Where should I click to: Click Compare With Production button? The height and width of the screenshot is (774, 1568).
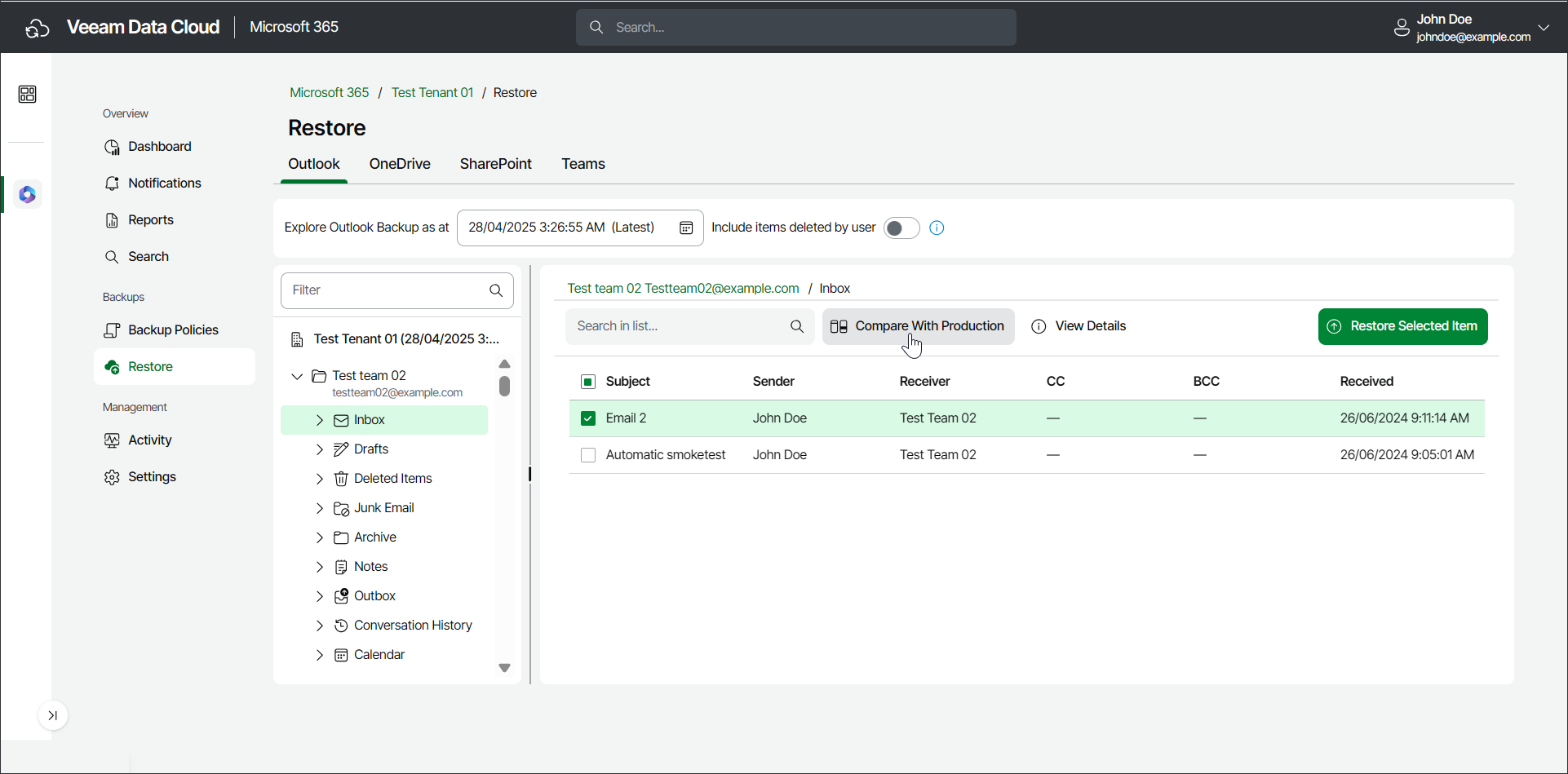click(918, 326)
